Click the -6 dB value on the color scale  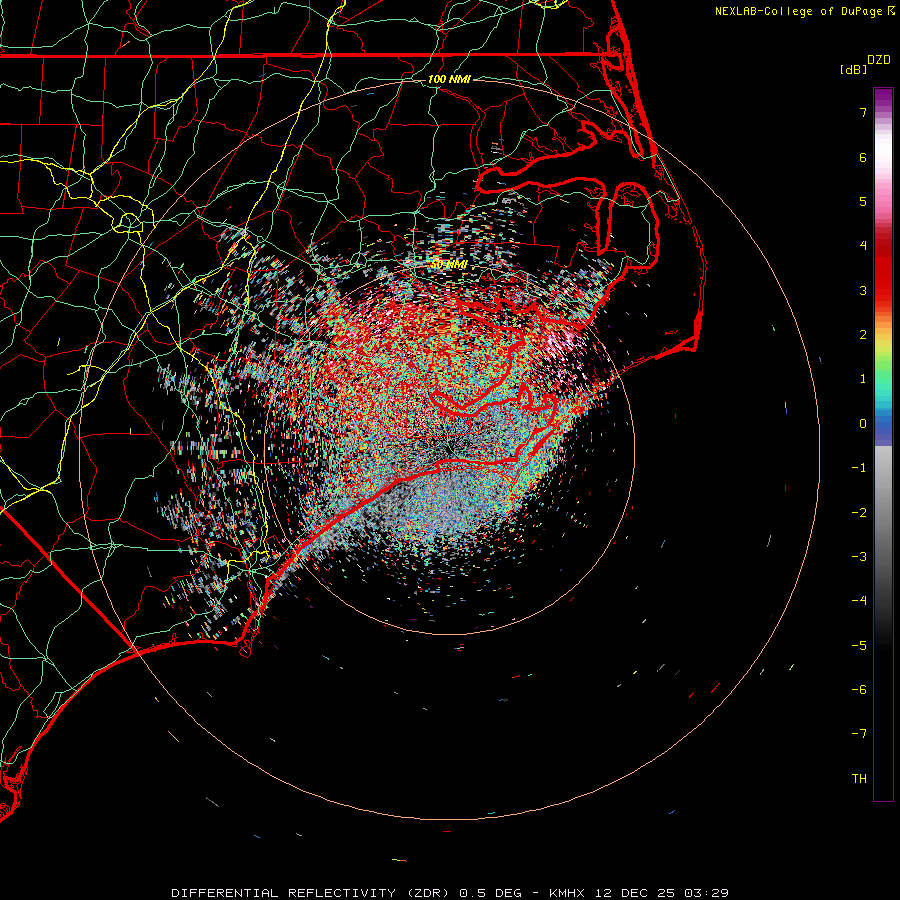click(859, 690)
